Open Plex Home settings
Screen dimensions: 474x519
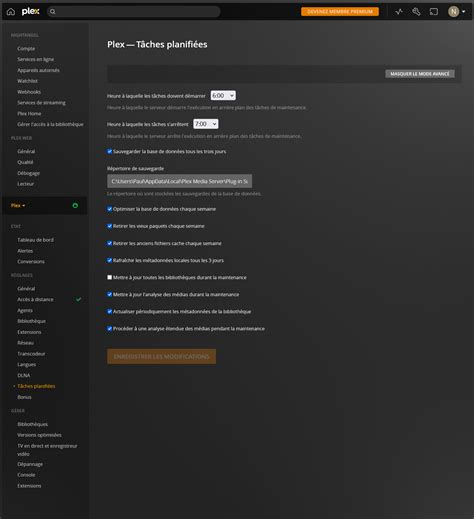[x=29, y=113]
